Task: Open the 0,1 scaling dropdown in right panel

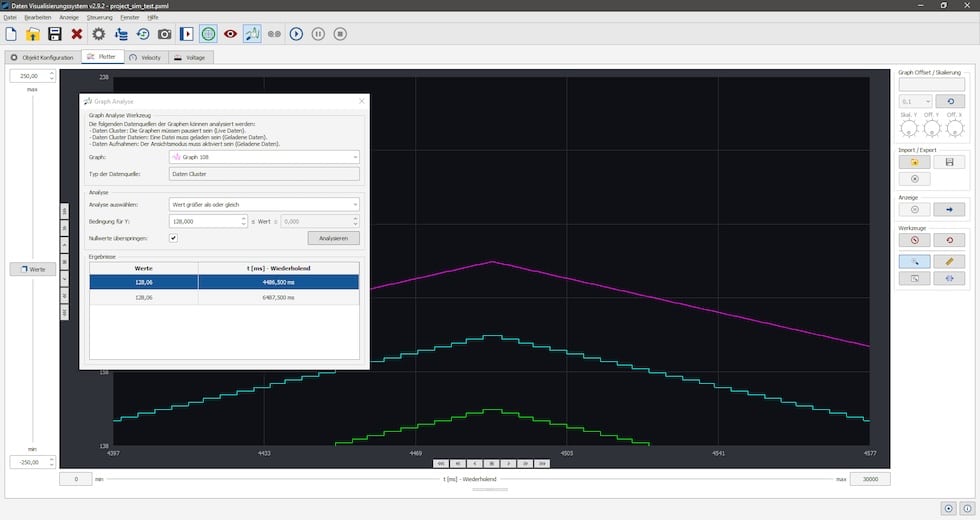Action: coord(915,101)
